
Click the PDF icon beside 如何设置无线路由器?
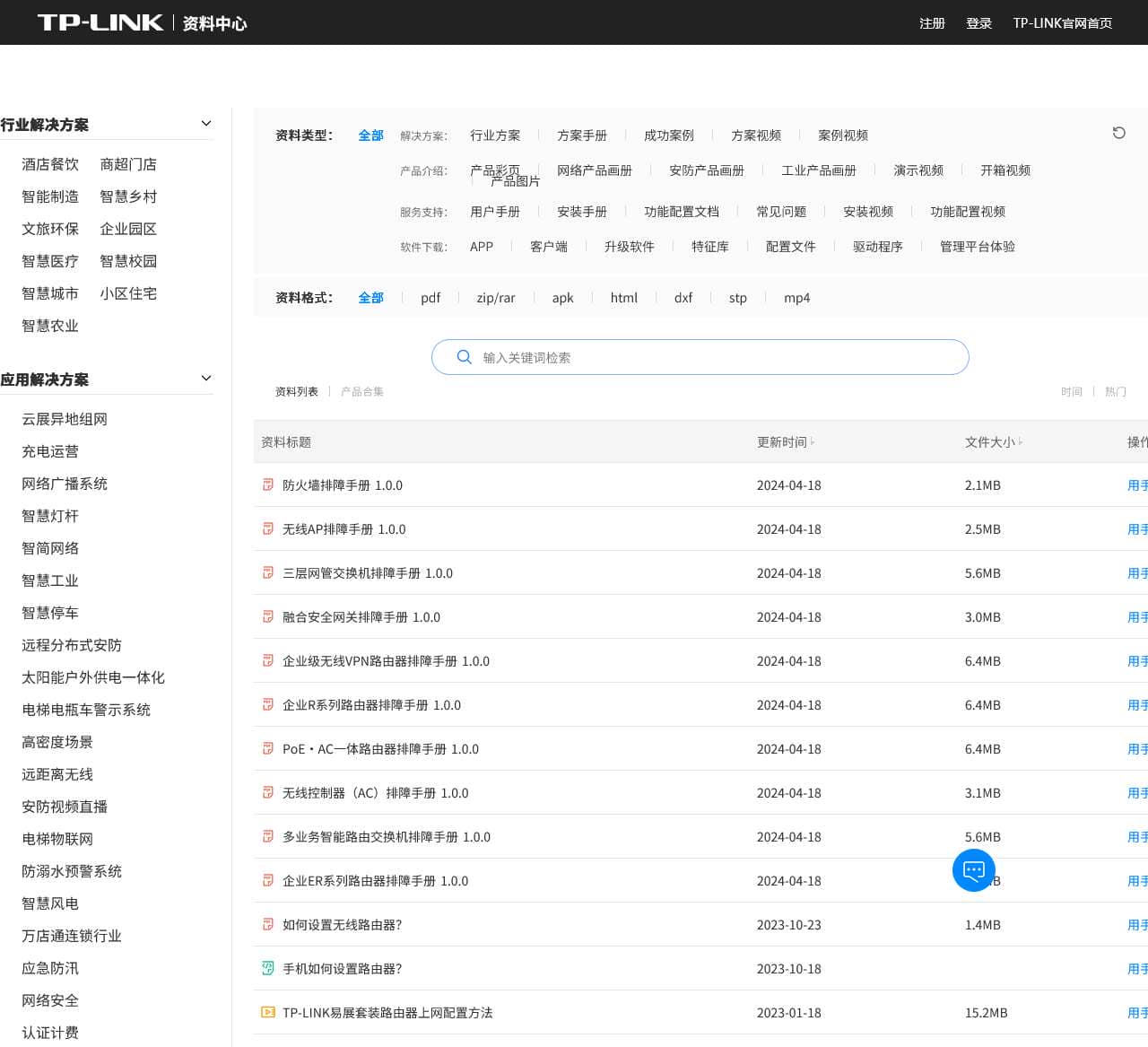pos(267,924)
